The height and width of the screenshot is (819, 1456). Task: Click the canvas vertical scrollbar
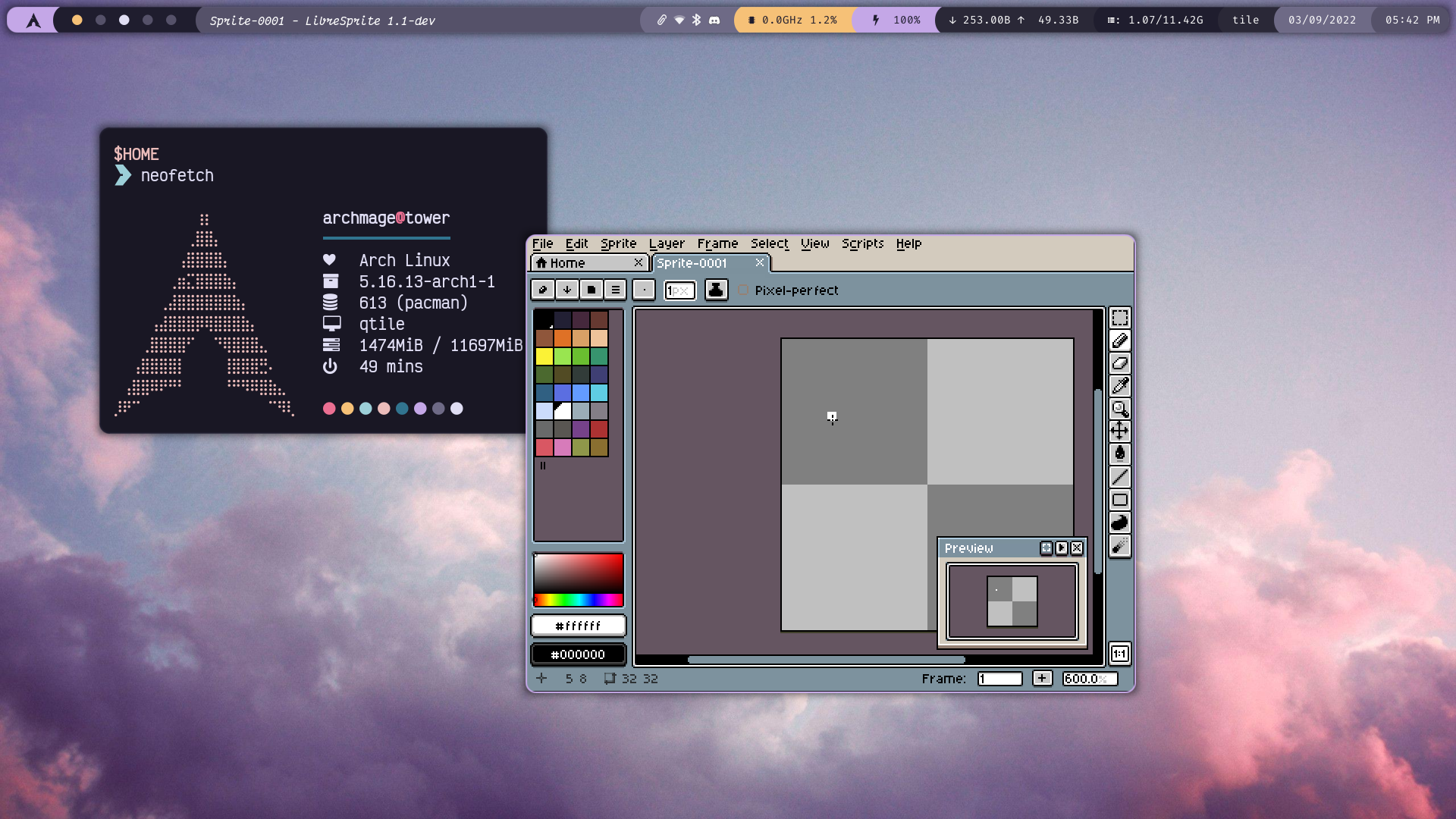[x=1097, y=481]
